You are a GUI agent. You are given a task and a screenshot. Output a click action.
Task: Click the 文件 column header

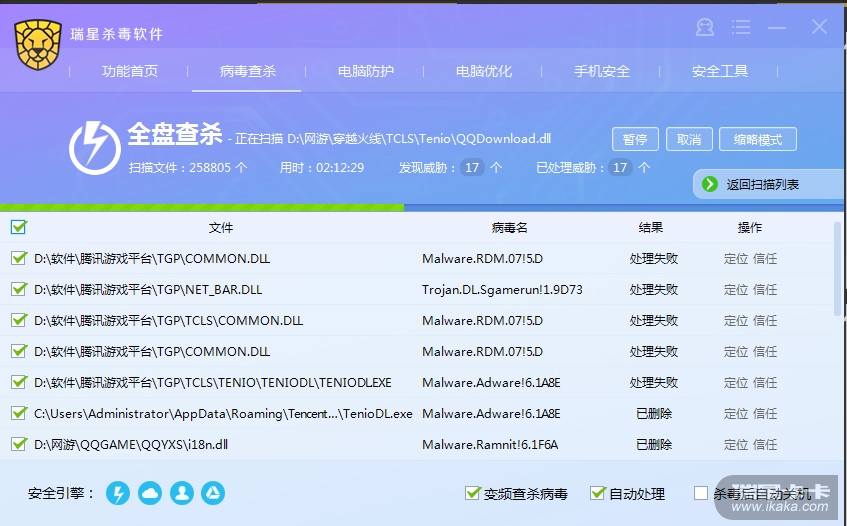[221, 227]
